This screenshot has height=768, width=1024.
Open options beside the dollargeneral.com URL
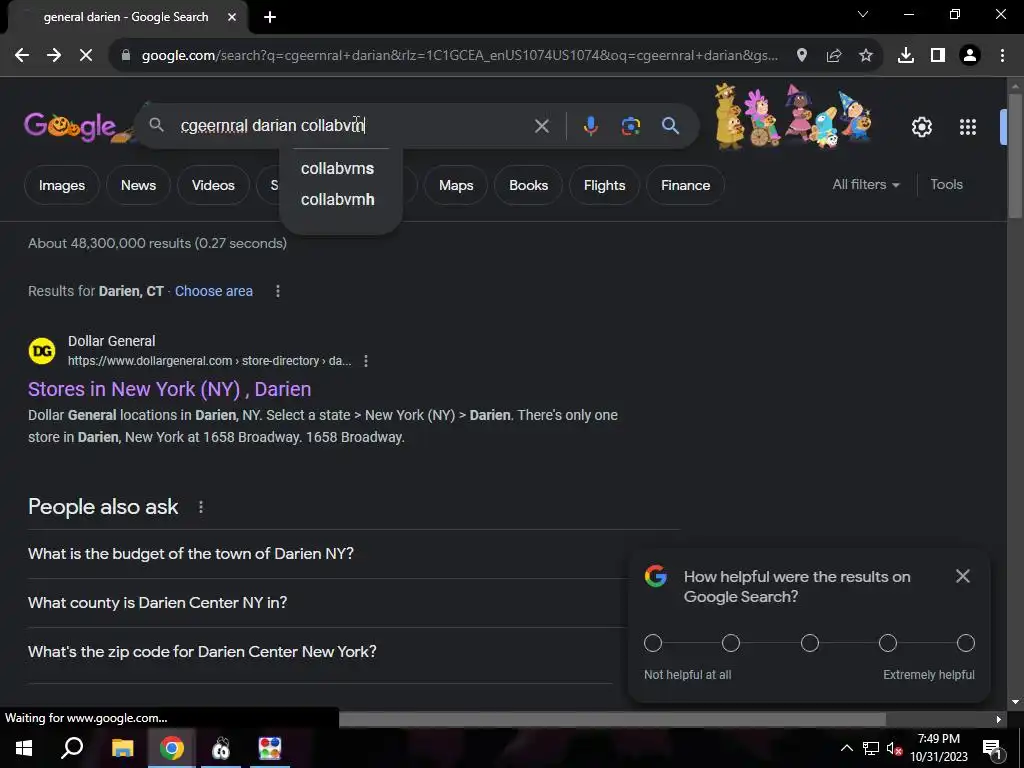tap(366, 361)
